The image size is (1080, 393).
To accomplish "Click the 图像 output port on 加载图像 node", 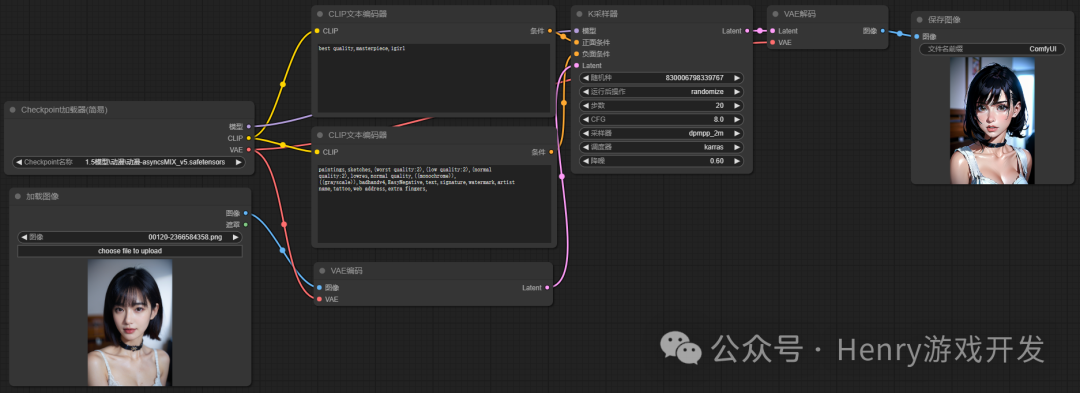I will click(246, 213).
